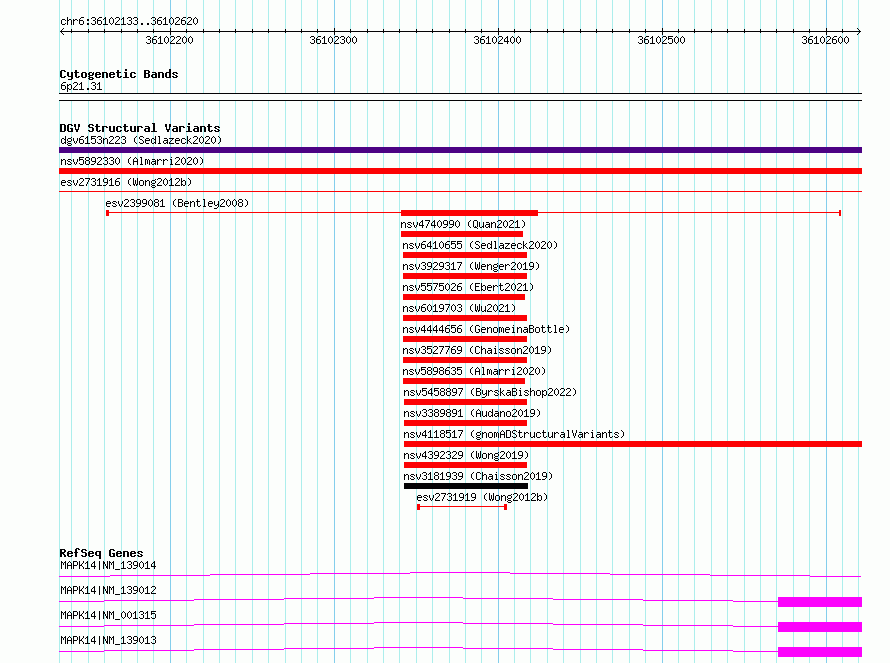The width and height of the screenshot is (890, 663).
Task: Select variant label esv2731916 (Wong2012b)
Action: coord(126,182)
